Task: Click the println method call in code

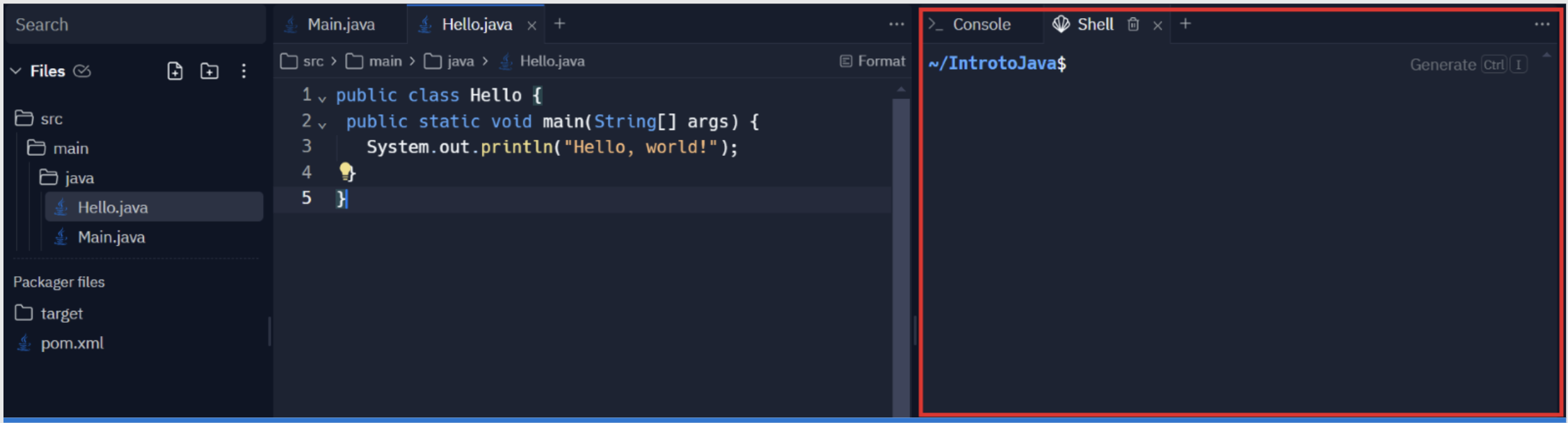Action: [516, 147]
